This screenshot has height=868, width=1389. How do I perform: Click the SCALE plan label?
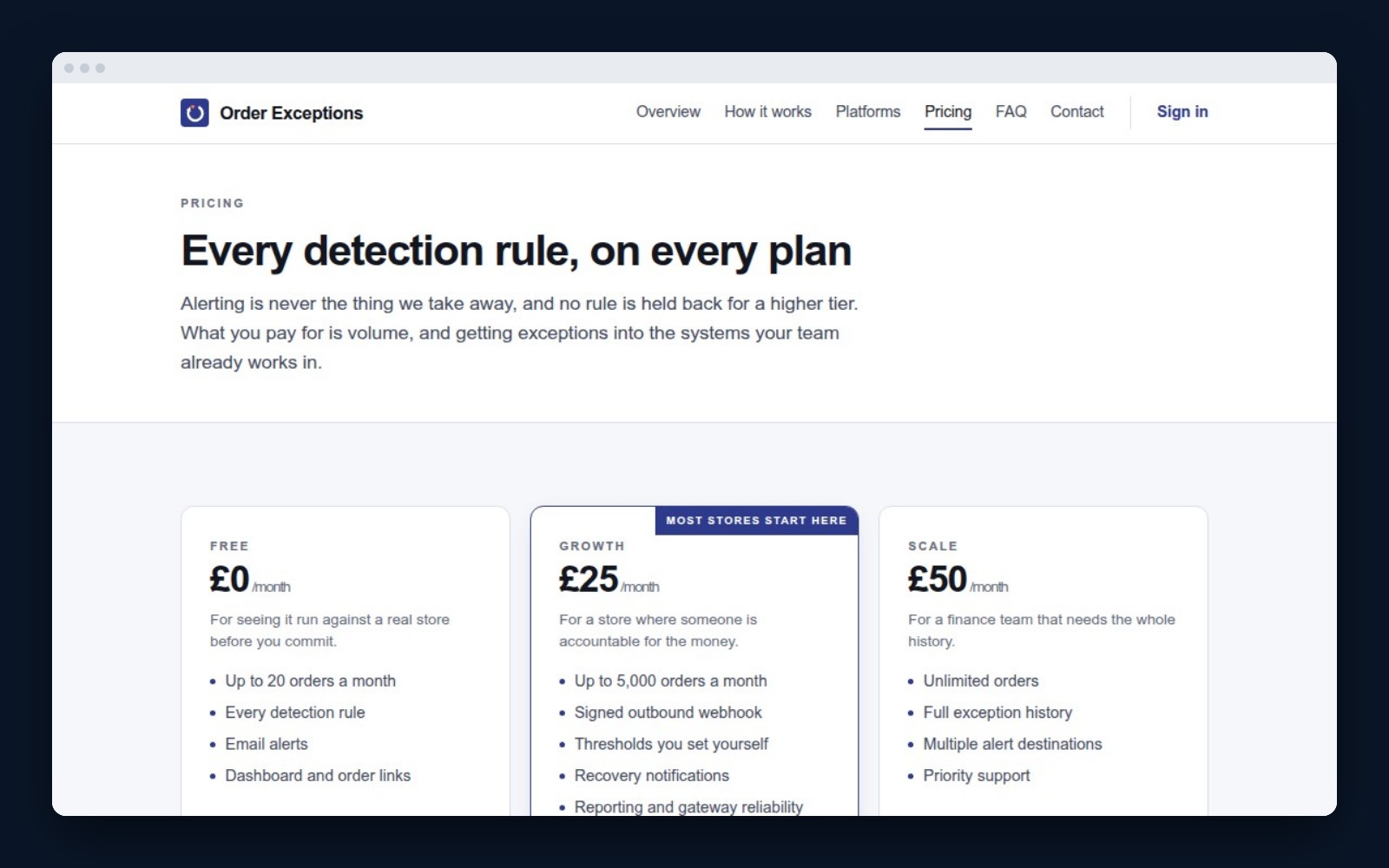click(932, 546)
